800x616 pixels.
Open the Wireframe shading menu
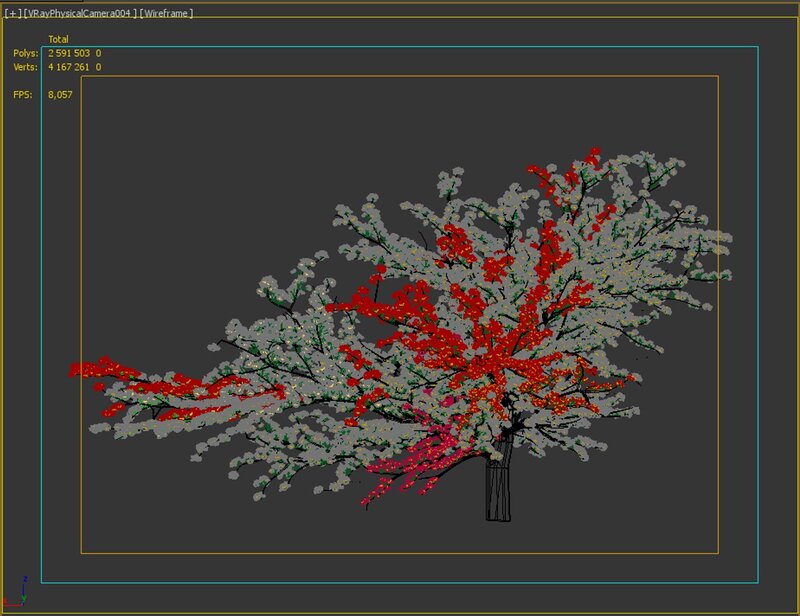click(166, 13)
